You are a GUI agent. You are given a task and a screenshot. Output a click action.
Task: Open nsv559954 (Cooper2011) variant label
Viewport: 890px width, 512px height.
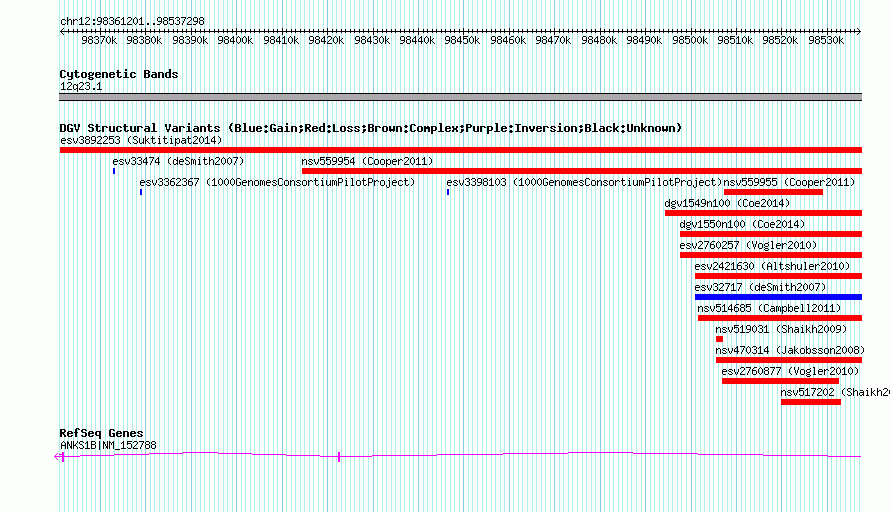tap(367, 161)
